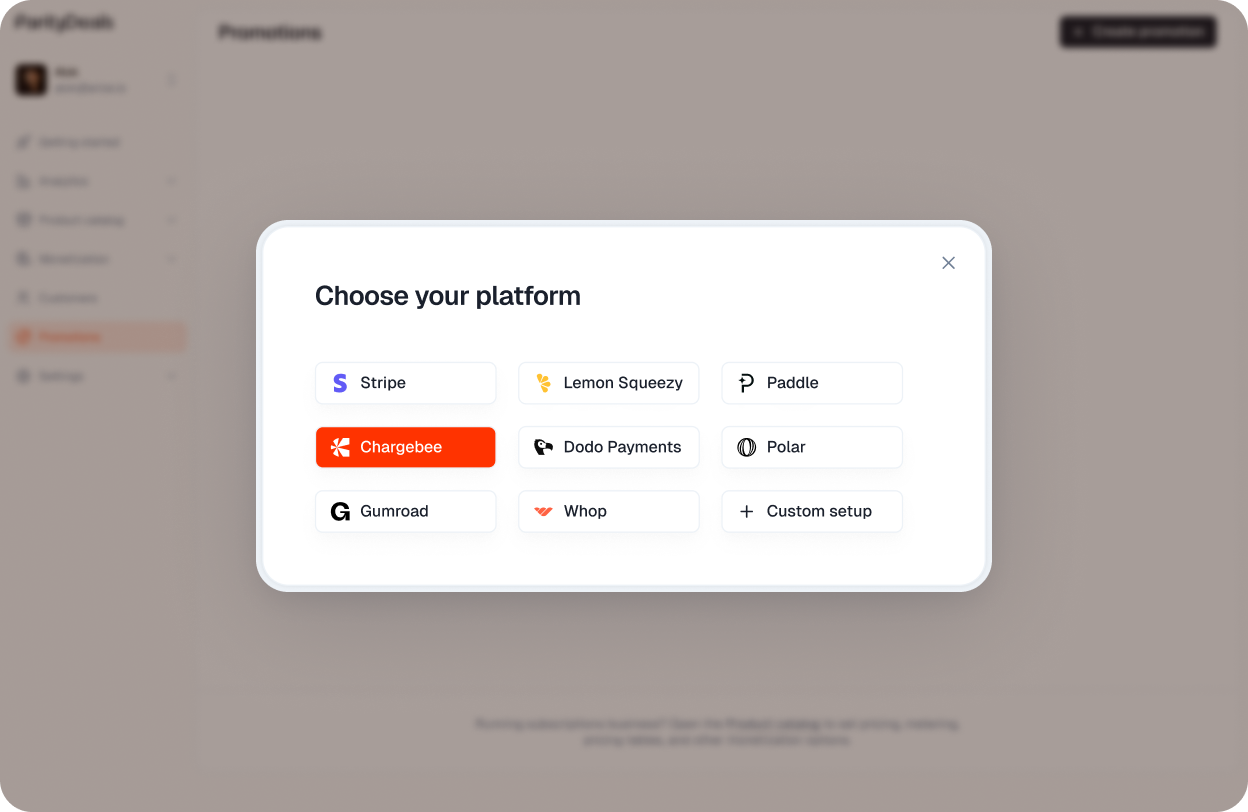Viewport: 1248px width, 812px height.
Task: Select Custom setup with plus sign
Action: pyautogui.click(x=812, y=511)
